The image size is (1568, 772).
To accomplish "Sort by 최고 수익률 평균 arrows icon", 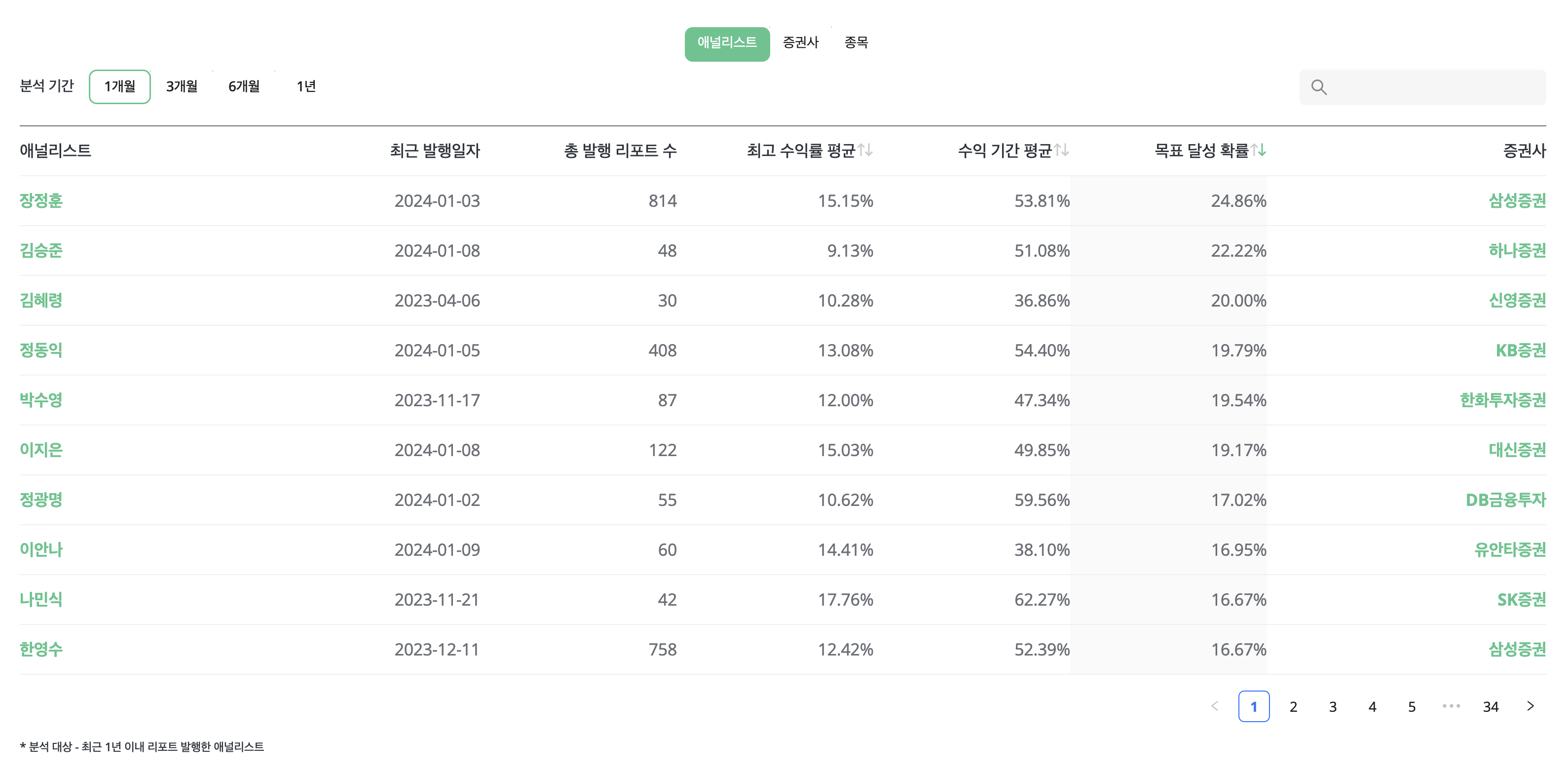I will (865, 150).
